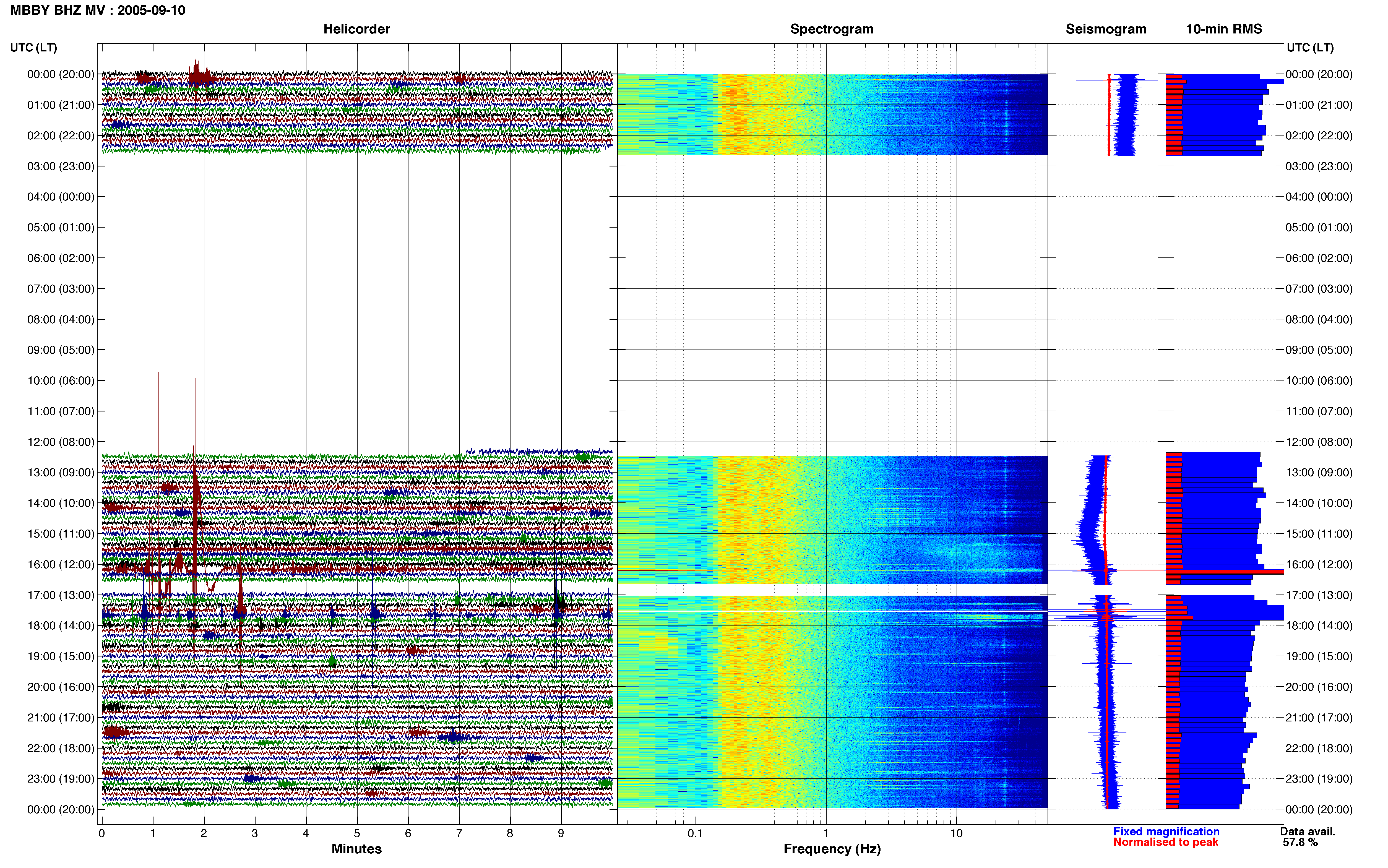Select the 'Helicorder' panel heading
1388x868 pixels.
pyautogui.click(x=356, y=29)
